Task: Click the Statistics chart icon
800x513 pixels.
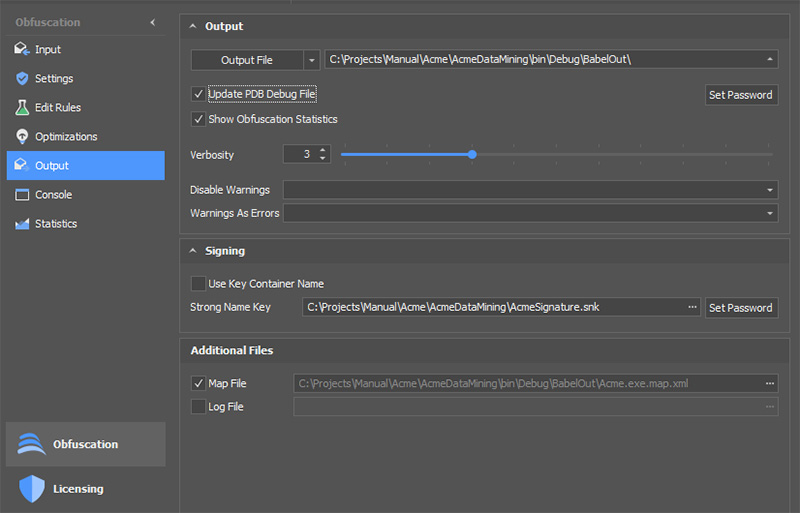Action: (21, 224)
